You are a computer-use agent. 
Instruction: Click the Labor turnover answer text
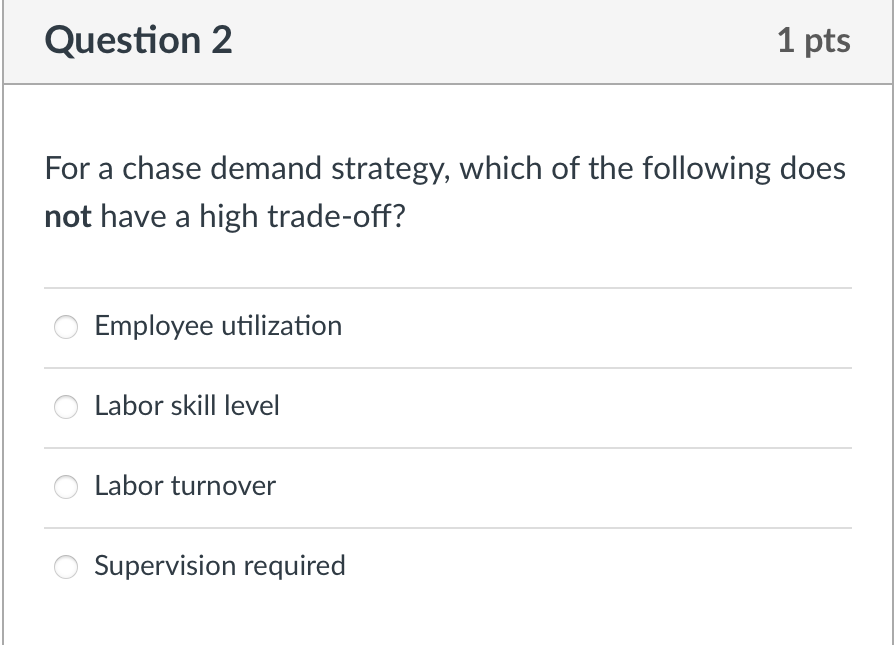[184, 487]
